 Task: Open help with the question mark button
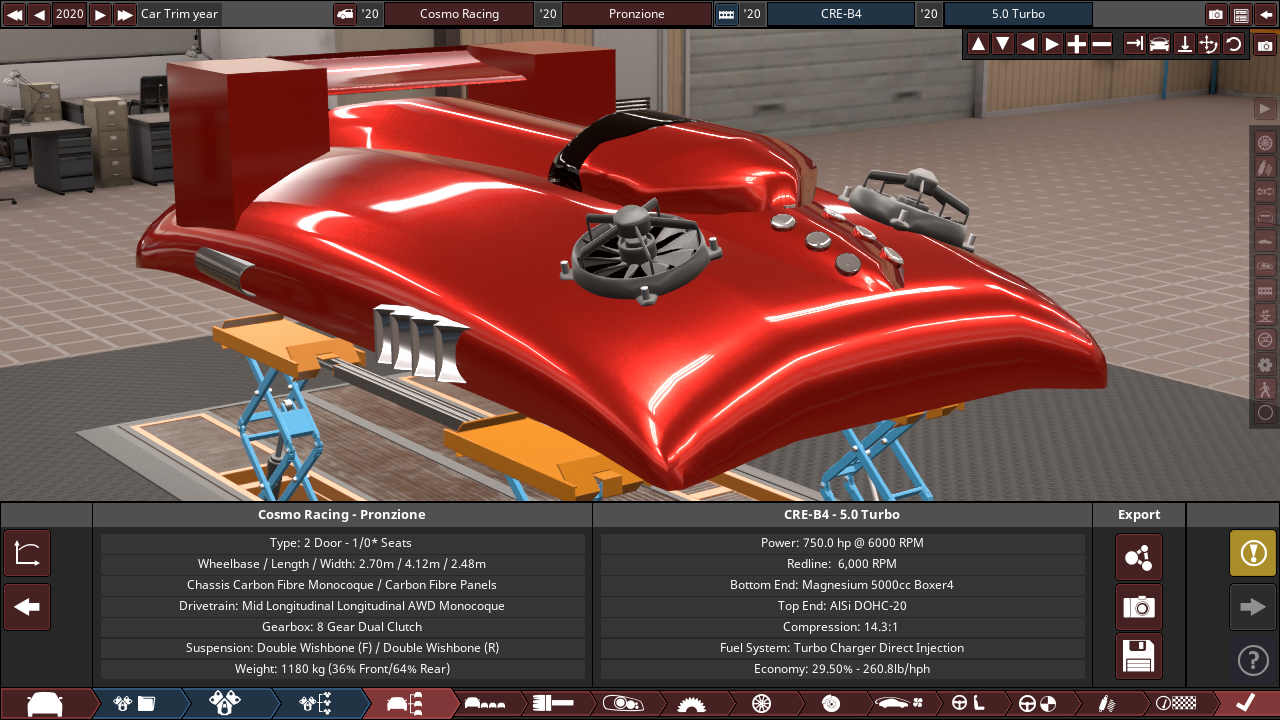point(1253,660)
